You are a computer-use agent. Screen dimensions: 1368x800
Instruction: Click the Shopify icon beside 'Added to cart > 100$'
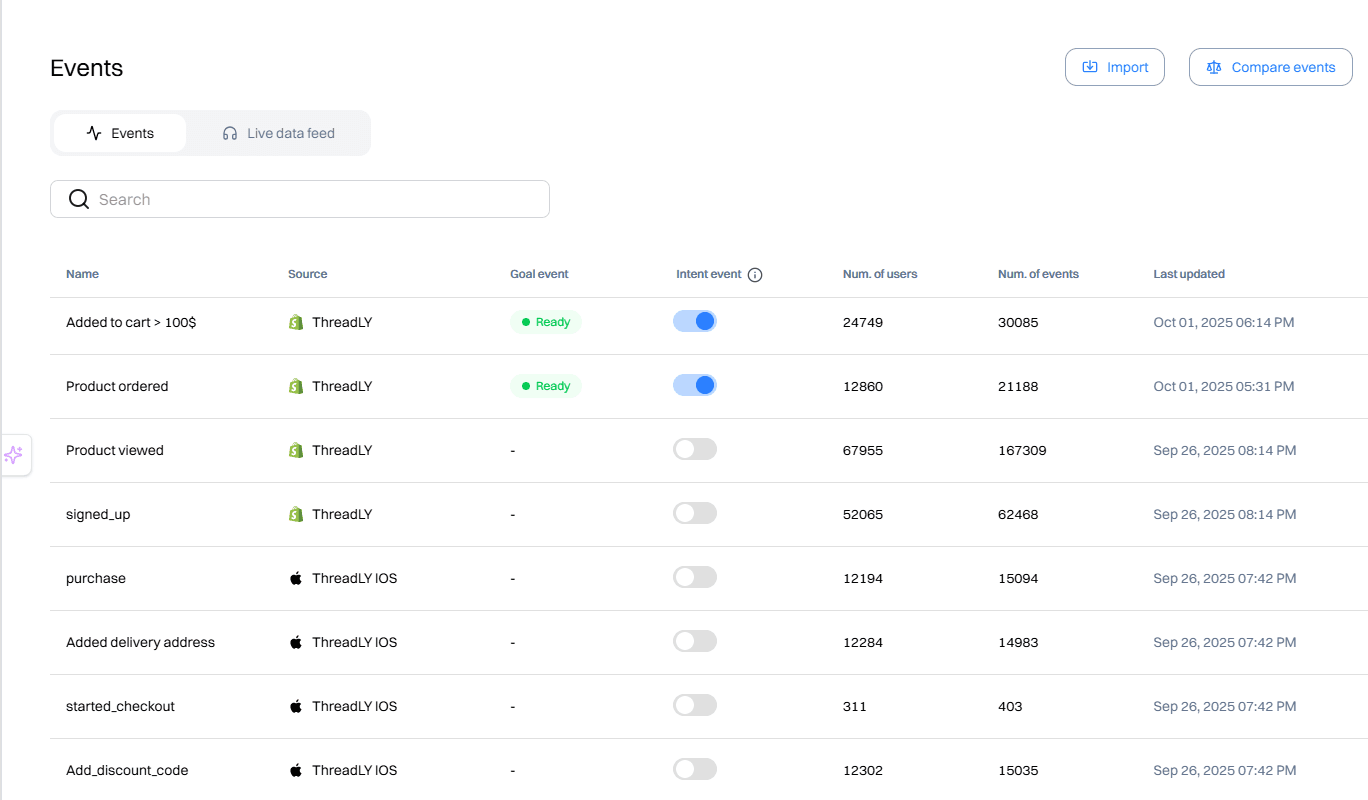295,322
